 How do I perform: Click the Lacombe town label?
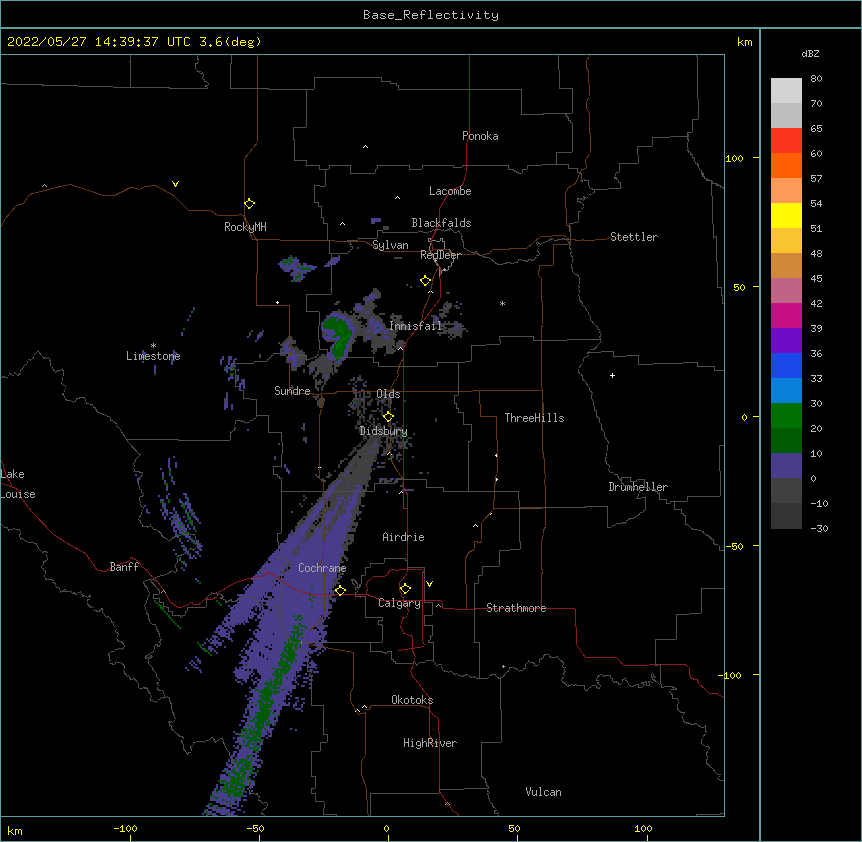click(450, 191)
